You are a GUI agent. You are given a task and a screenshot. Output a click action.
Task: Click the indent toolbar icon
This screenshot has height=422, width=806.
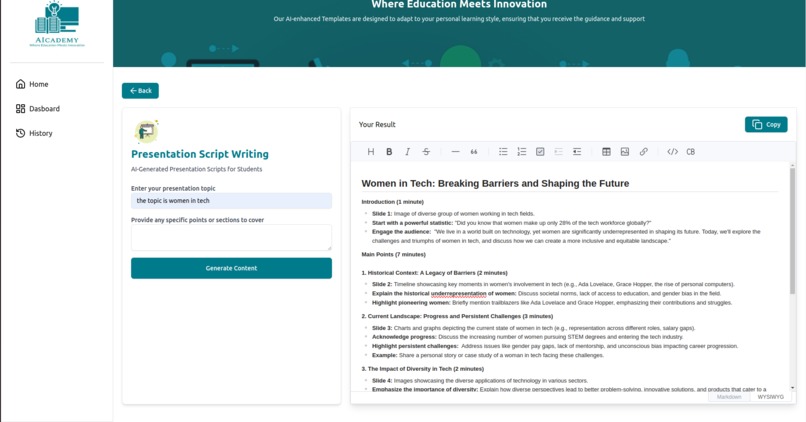559,152
